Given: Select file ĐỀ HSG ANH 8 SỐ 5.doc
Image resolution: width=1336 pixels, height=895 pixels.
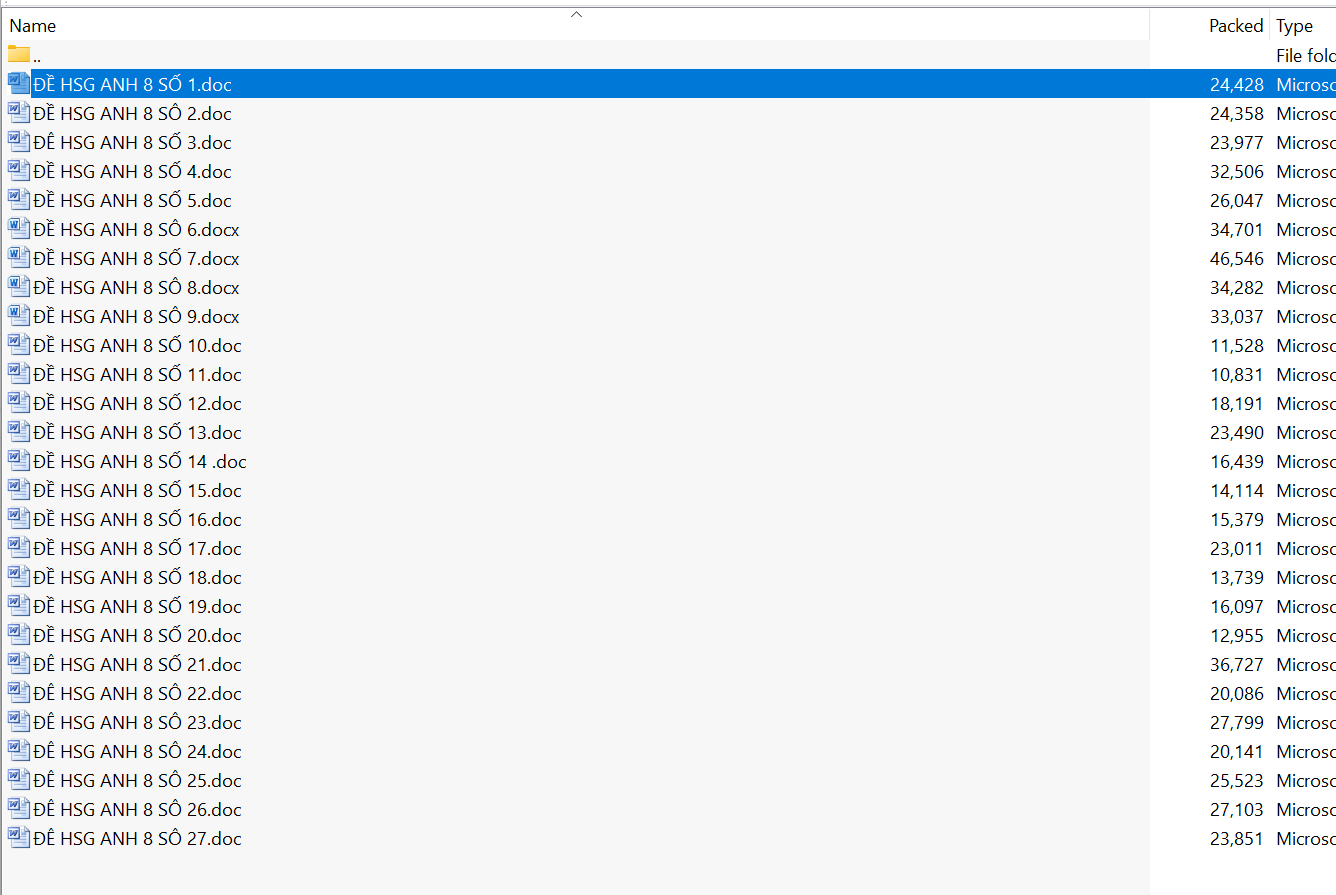Looking at the screenshot, I should point(132,201).
